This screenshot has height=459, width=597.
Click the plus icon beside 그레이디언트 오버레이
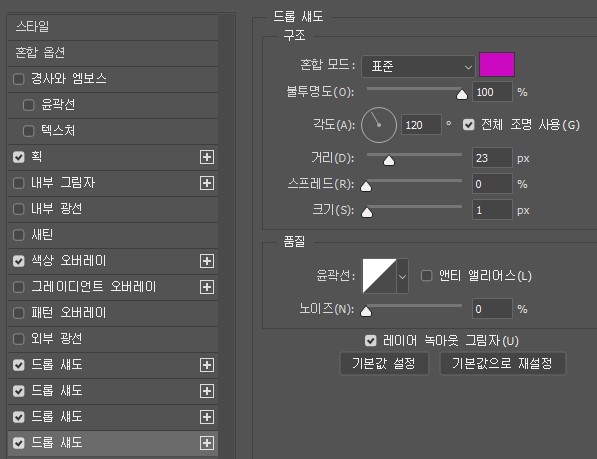click(x=207, y=287)
